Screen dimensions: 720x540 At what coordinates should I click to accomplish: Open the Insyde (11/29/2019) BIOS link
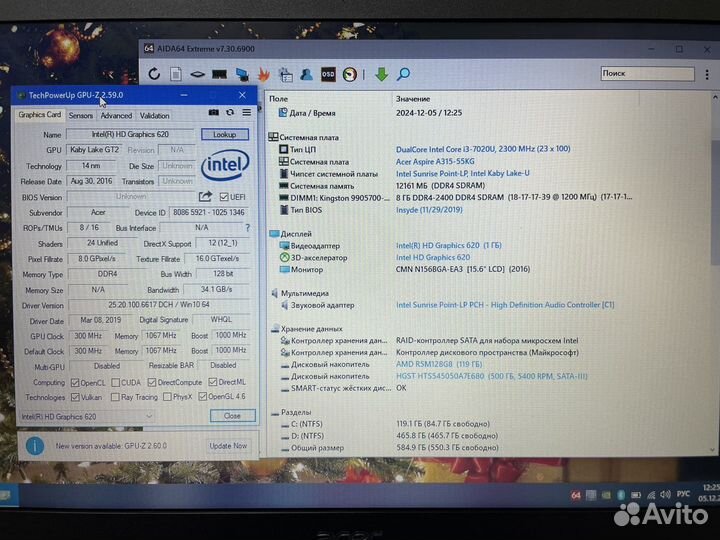coord(429,209)
